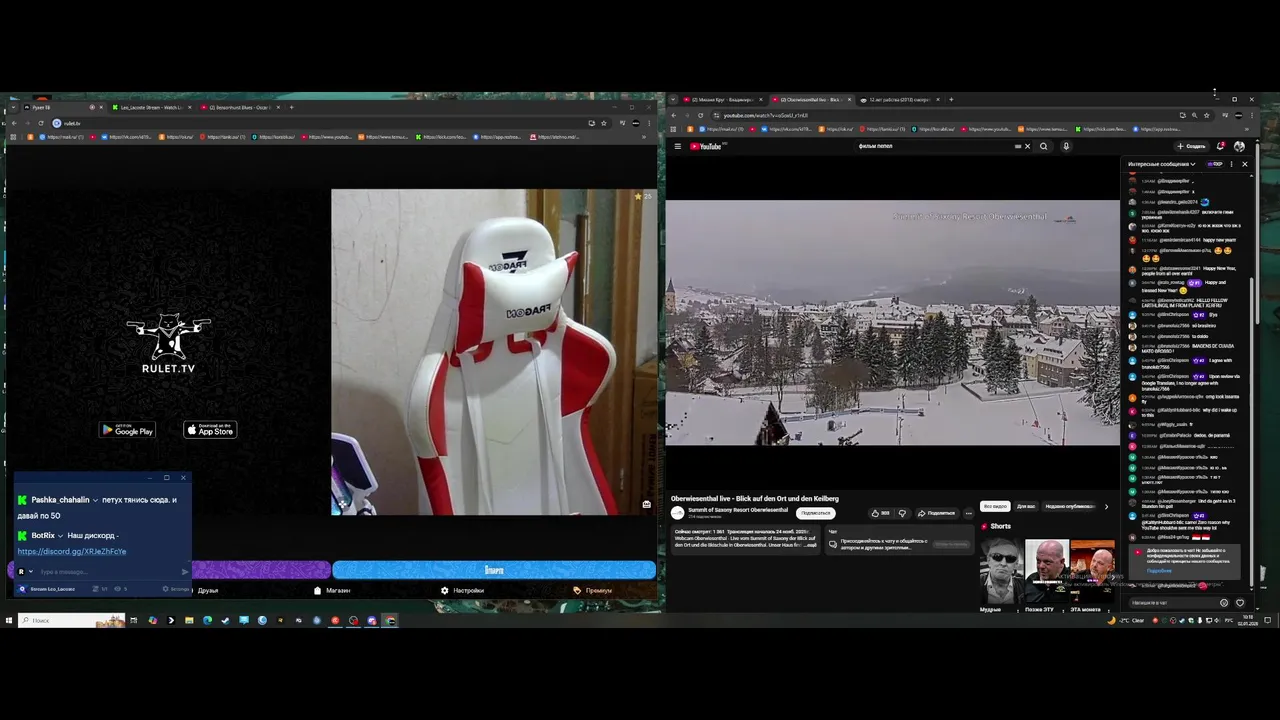Reload the rulet.tv page

pyautogui.click(x=40, y=123)
